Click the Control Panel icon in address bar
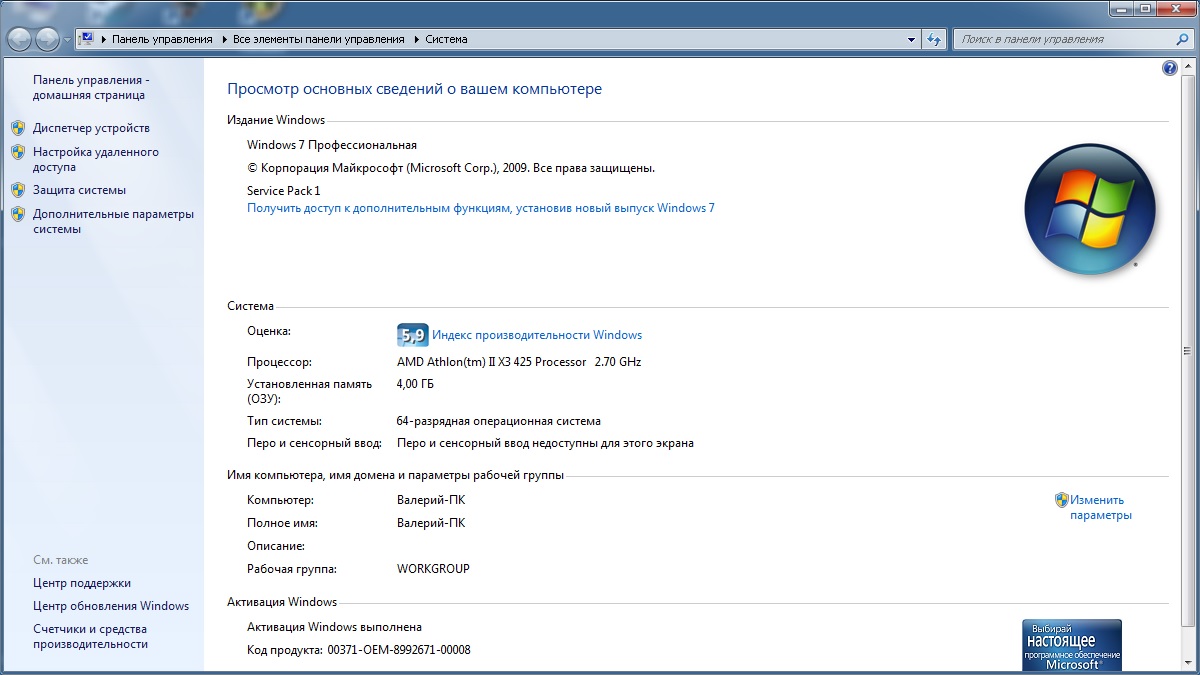Viewport: 1200px width, 675px height. 87,39
